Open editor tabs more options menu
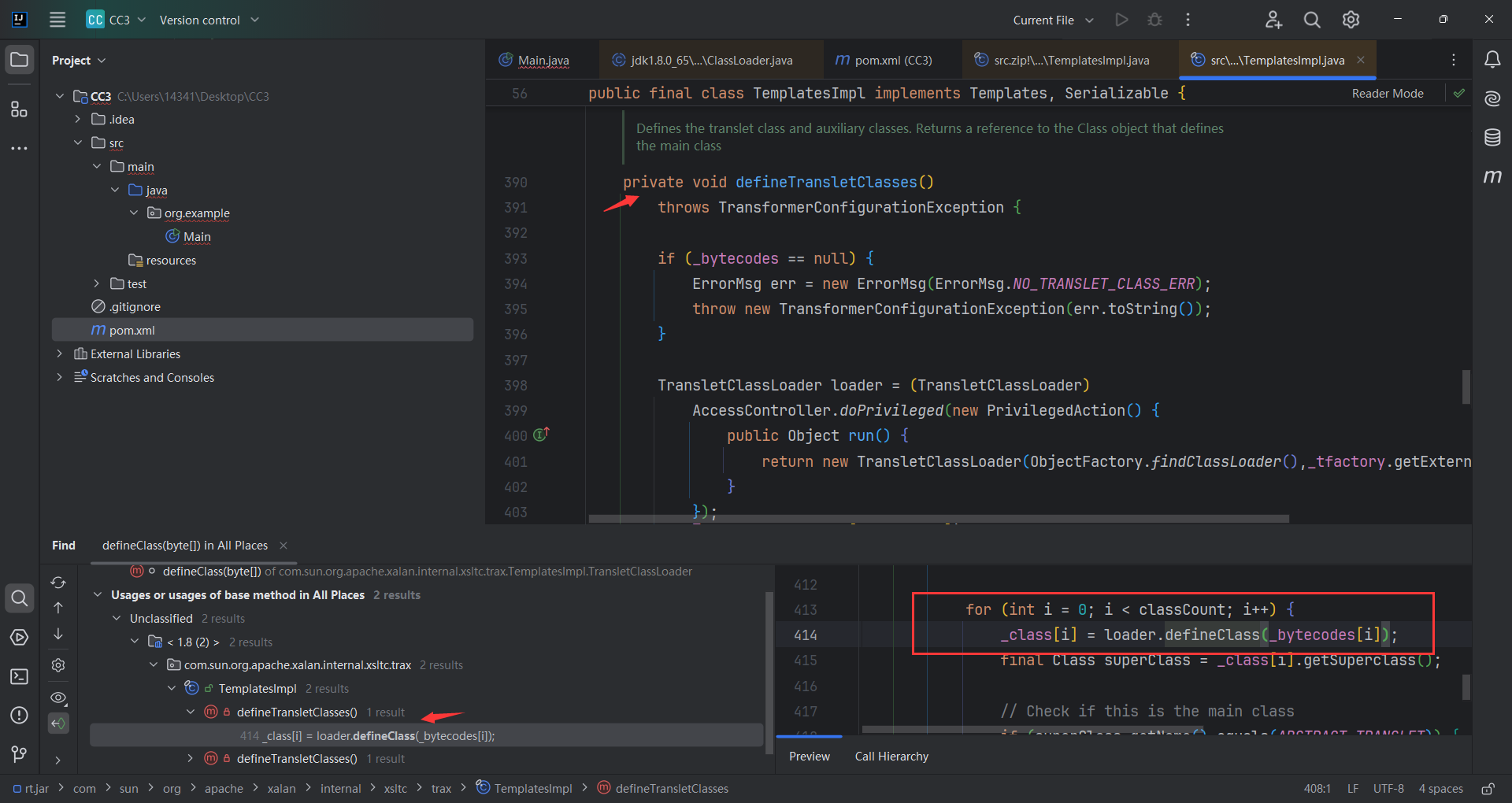The height and width of the screenshot is (803, 1512). coord(1454,60)
